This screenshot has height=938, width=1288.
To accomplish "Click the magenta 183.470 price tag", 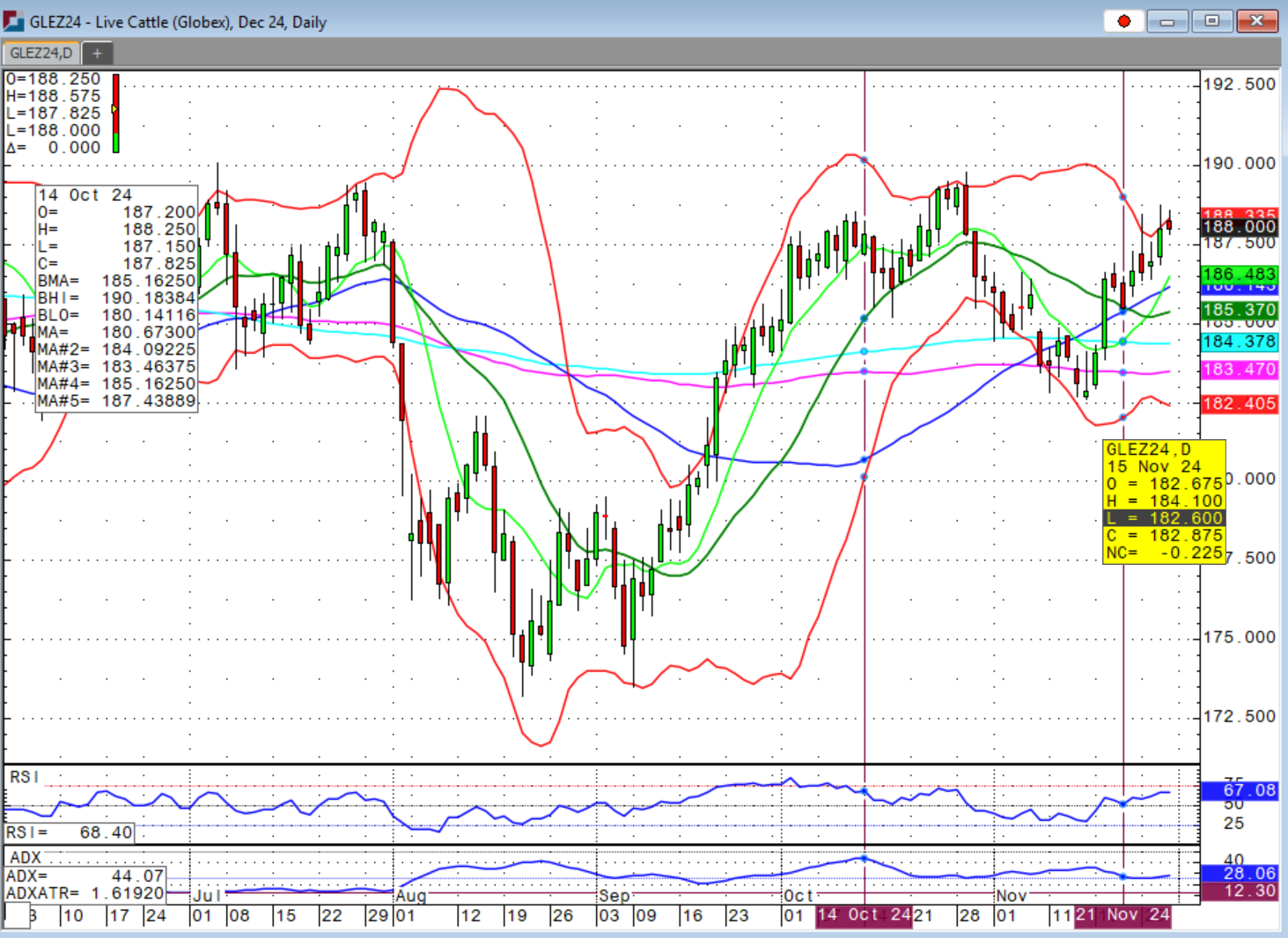I will pos(1240,370).
